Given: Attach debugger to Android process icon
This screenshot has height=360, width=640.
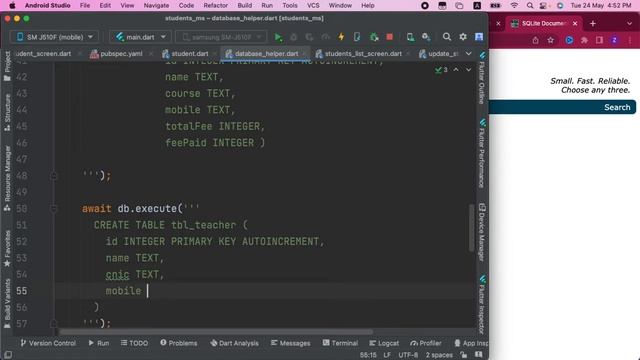Looking at the screenshot, I should [x=374, y=37].
